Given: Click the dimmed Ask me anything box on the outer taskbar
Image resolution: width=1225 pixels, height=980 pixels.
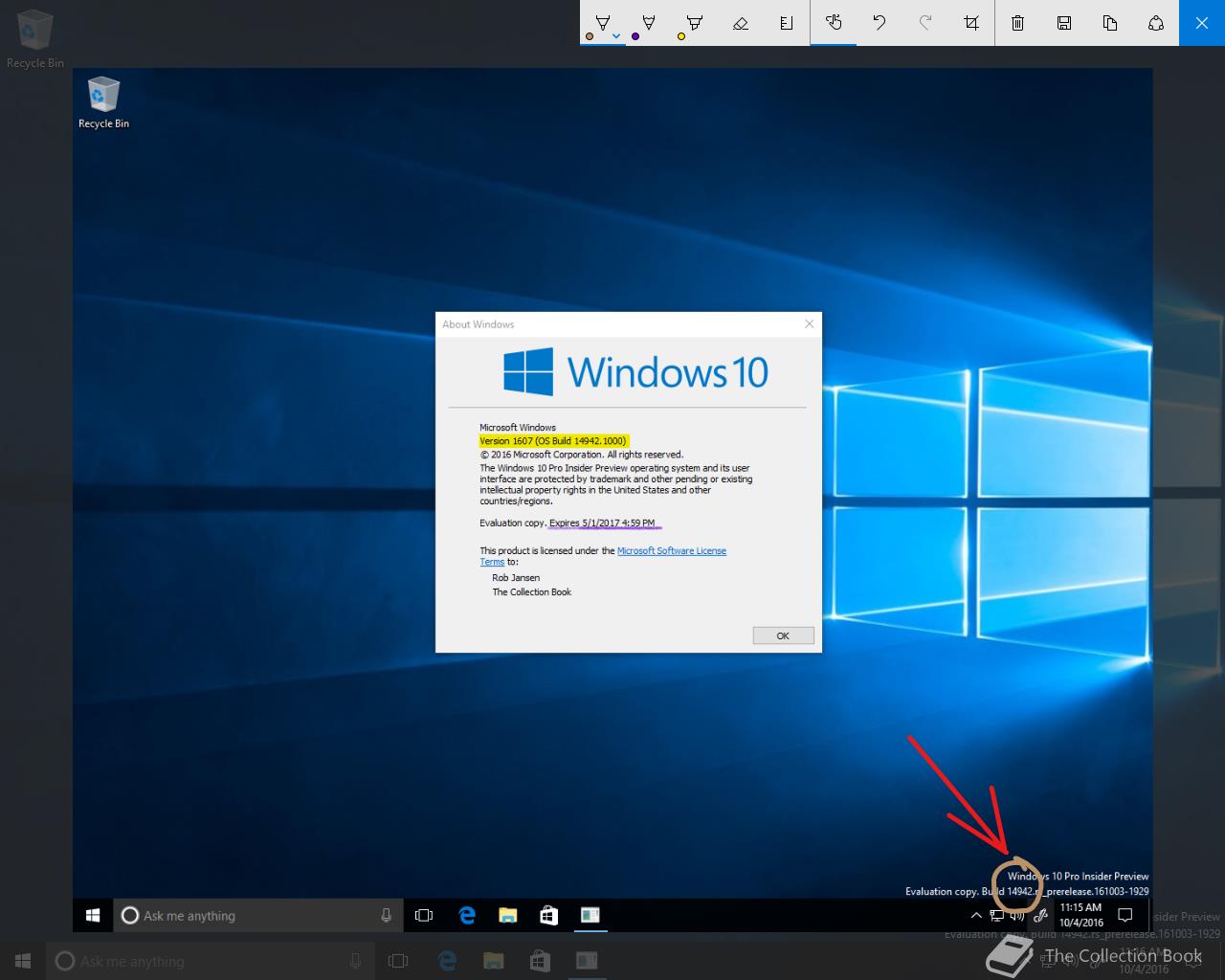Looking at the screenshot, I should pyautogui.click(x=210, y=961).
